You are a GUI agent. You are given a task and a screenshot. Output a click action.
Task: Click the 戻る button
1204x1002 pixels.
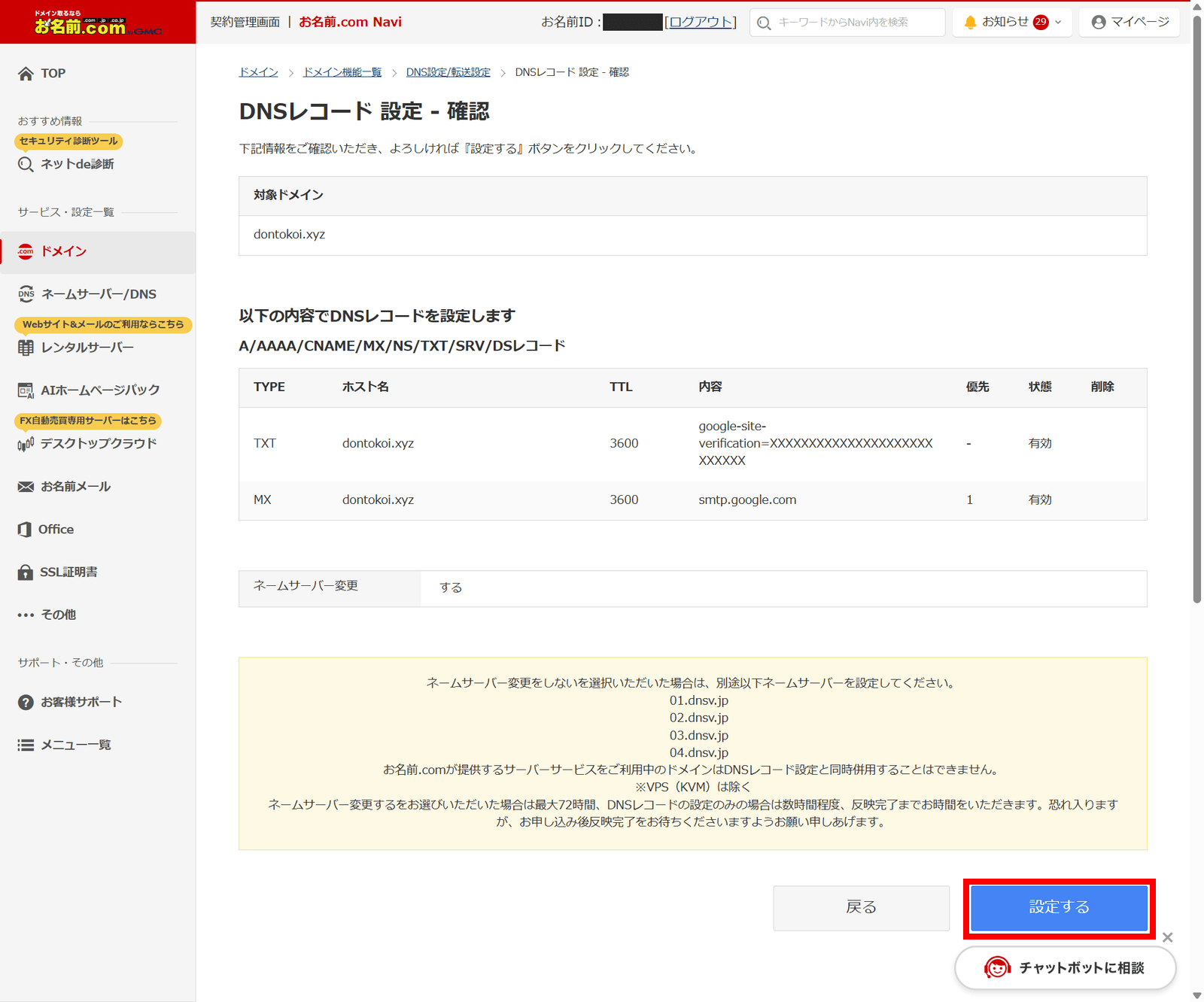[x=861, y=908]
